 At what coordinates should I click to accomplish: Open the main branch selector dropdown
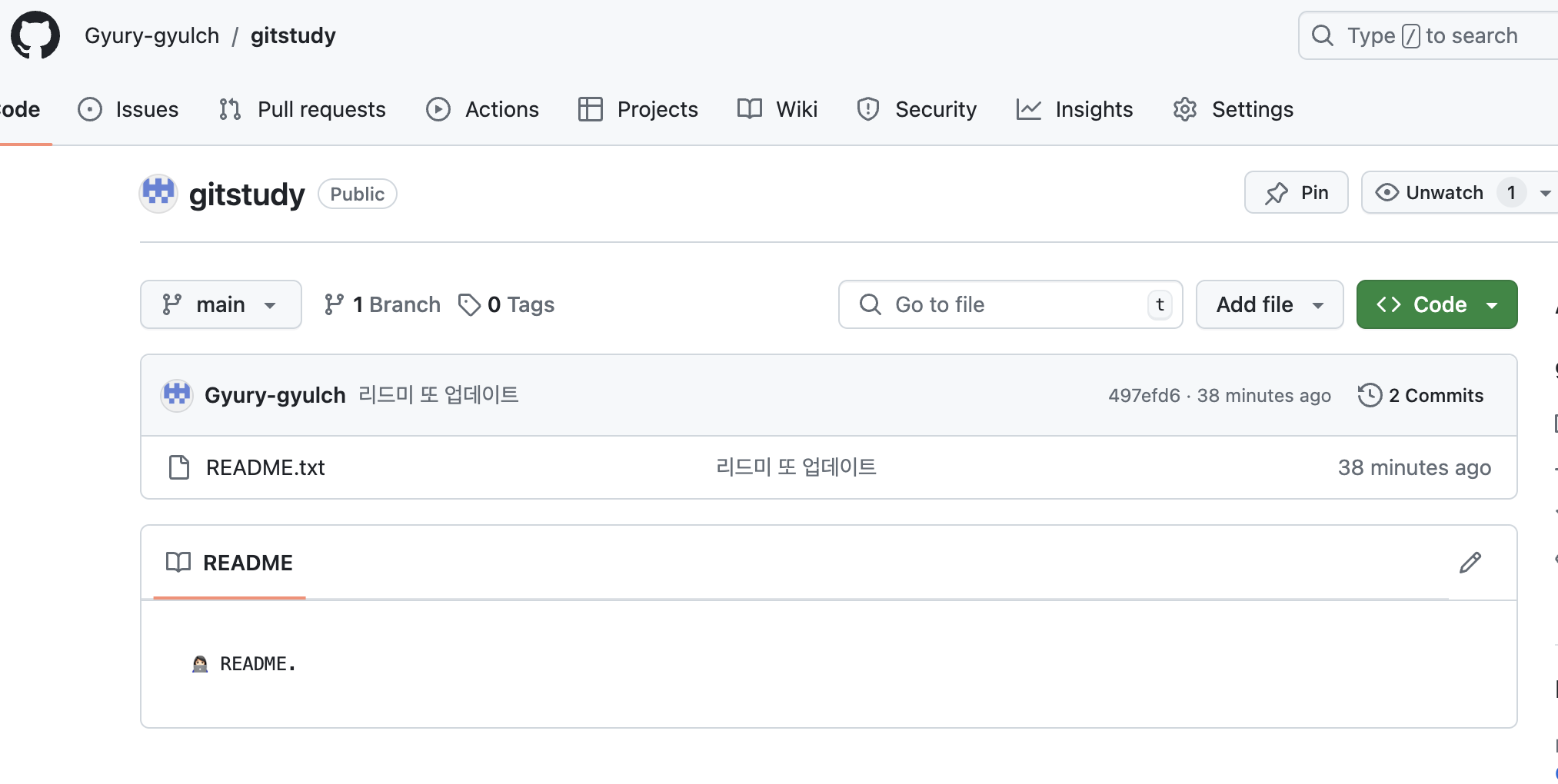[221, 304]
